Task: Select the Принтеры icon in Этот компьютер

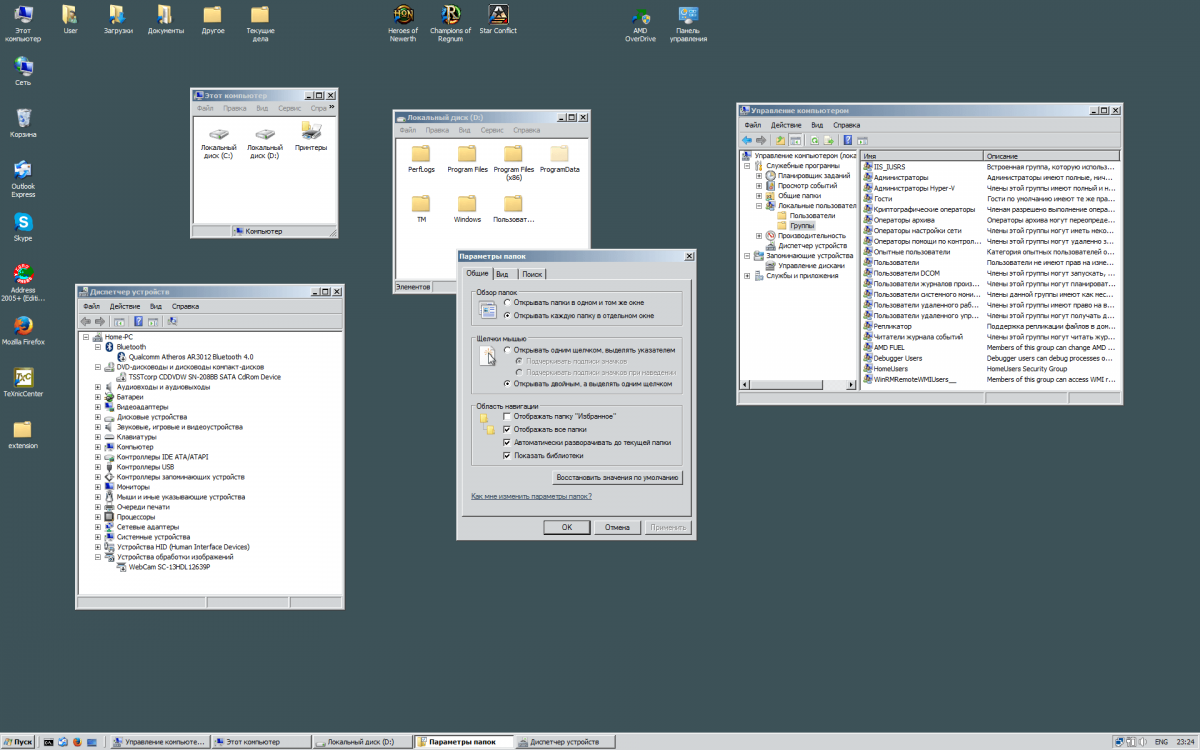Action: [311, 131]
